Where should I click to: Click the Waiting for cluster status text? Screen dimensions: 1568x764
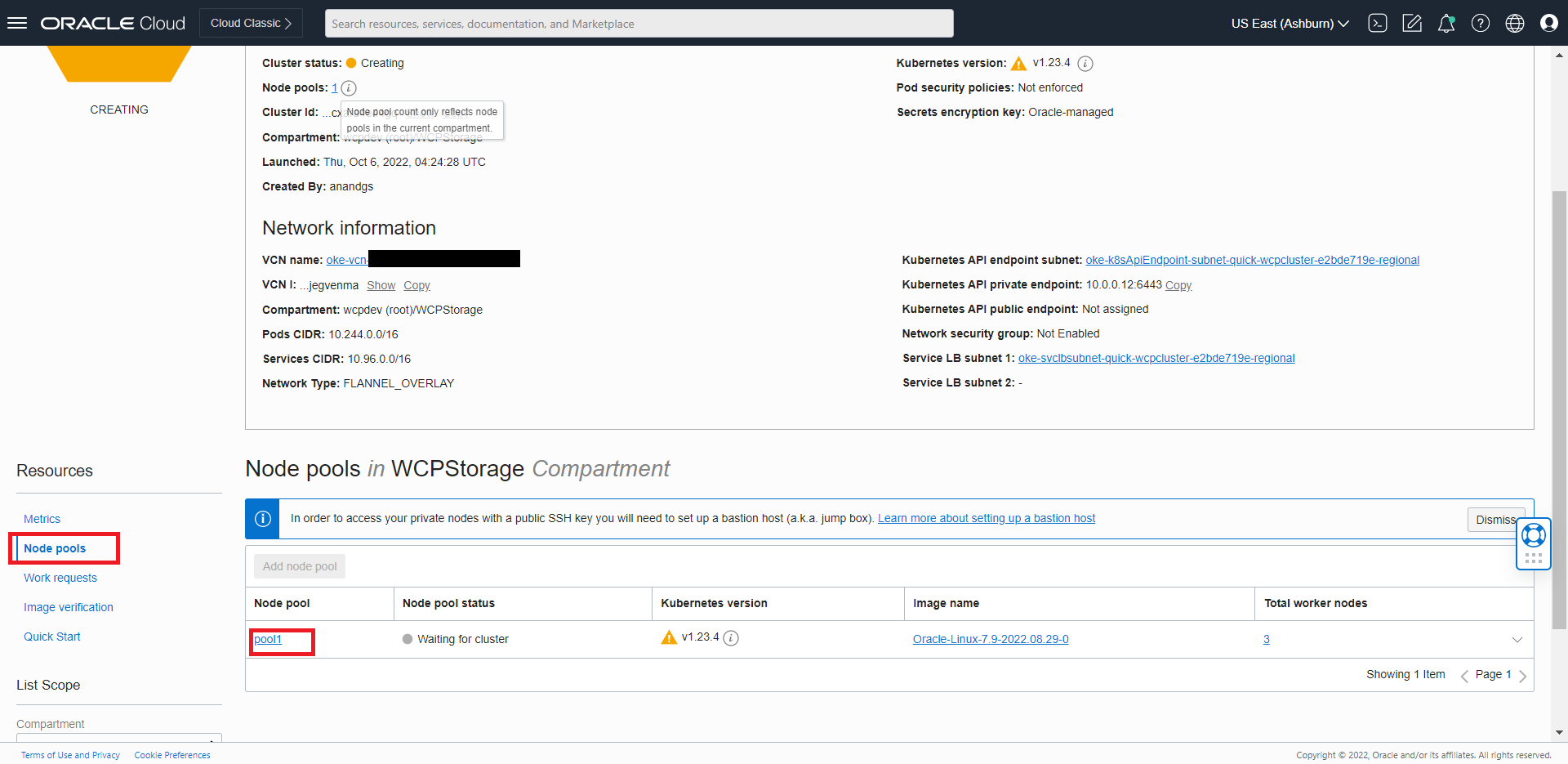[463, 639]
